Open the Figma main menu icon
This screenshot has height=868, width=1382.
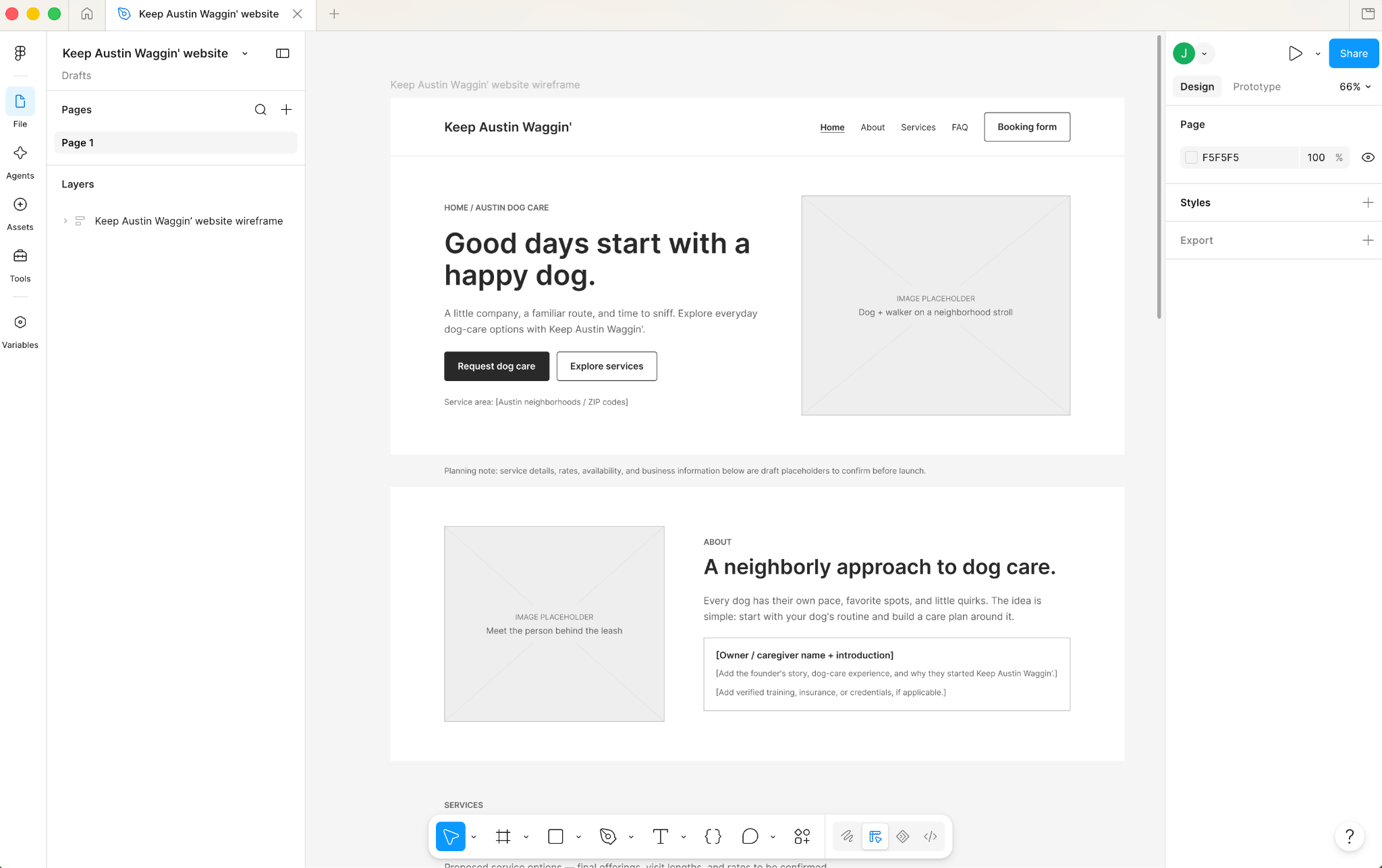click(20, 53)
